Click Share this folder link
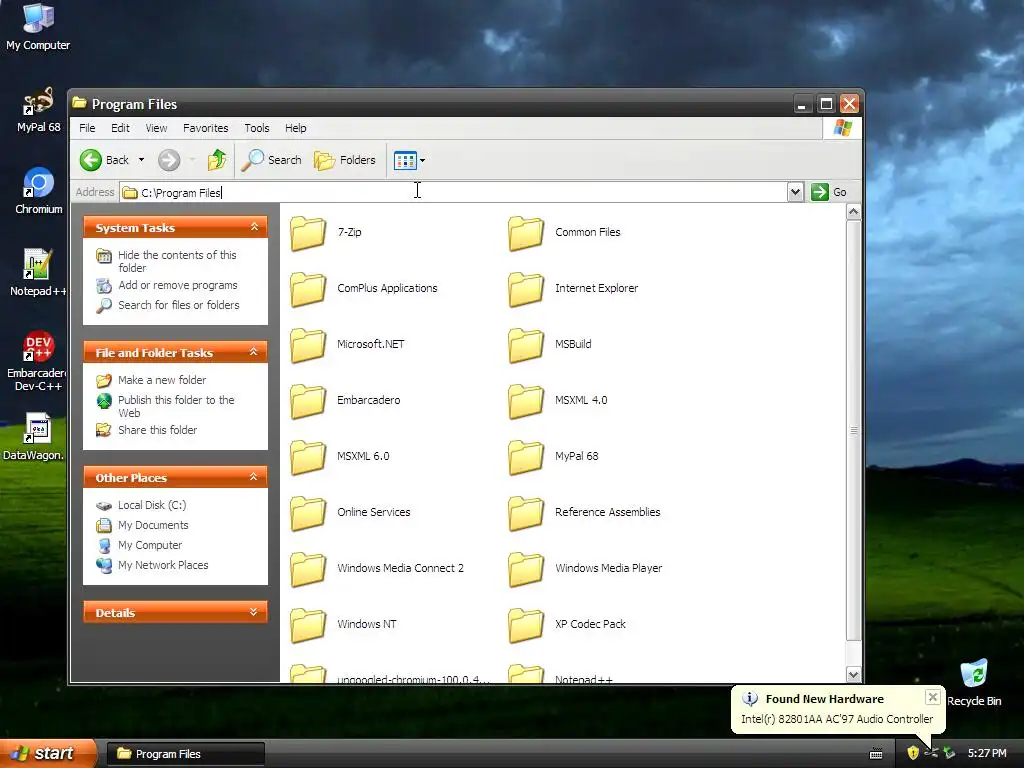The image size is (1024, 768). (157, 430)
